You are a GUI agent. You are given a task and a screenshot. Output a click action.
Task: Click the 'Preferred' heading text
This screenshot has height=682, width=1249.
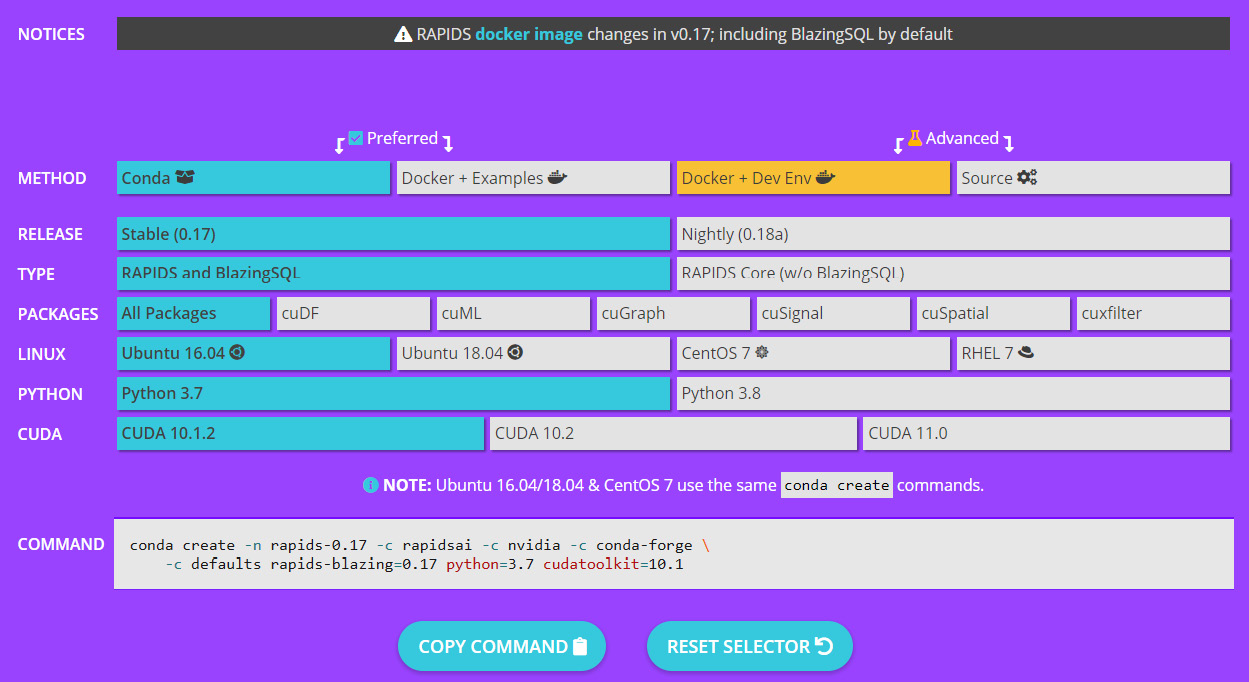pyautogui.click(x=402, y=138)
